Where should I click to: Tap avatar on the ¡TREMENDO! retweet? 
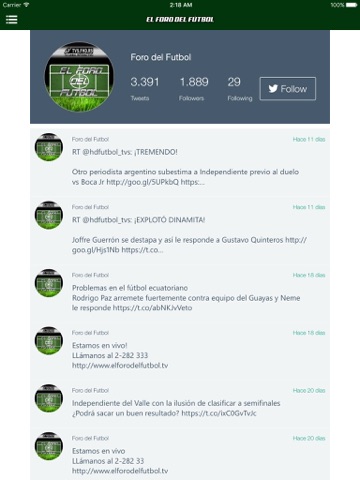point(49,147)
